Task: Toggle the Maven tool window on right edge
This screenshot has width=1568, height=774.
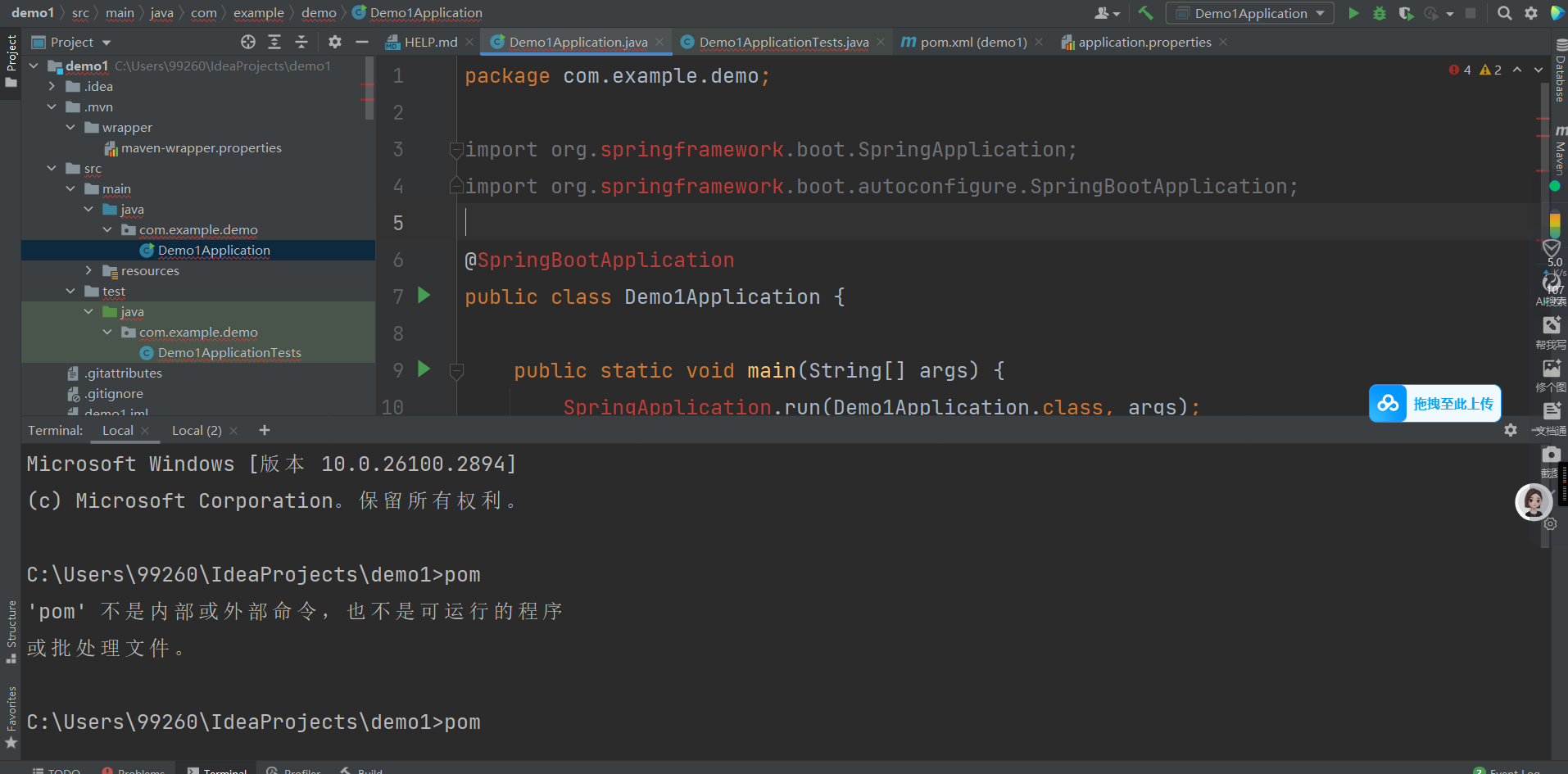Action: (1559, 152)
